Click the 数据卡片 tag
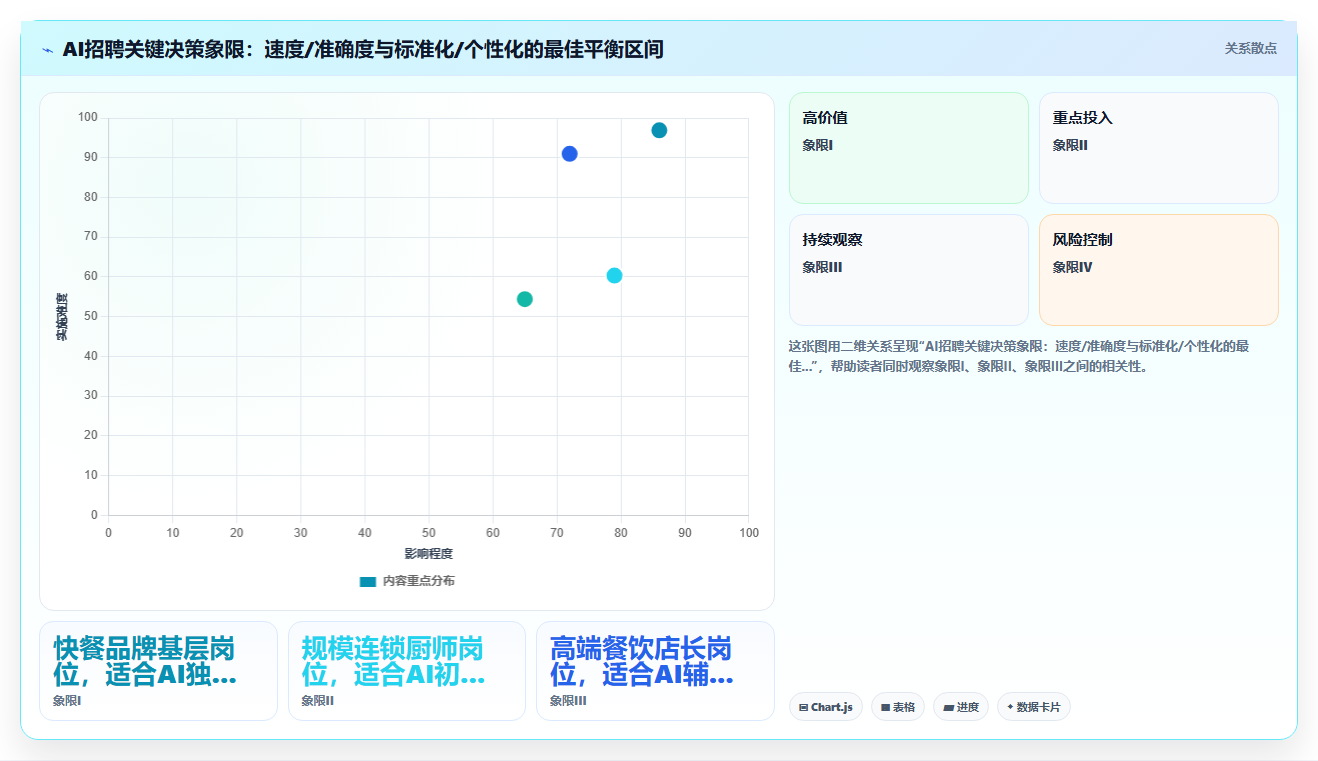 [x=1033, y=707]
